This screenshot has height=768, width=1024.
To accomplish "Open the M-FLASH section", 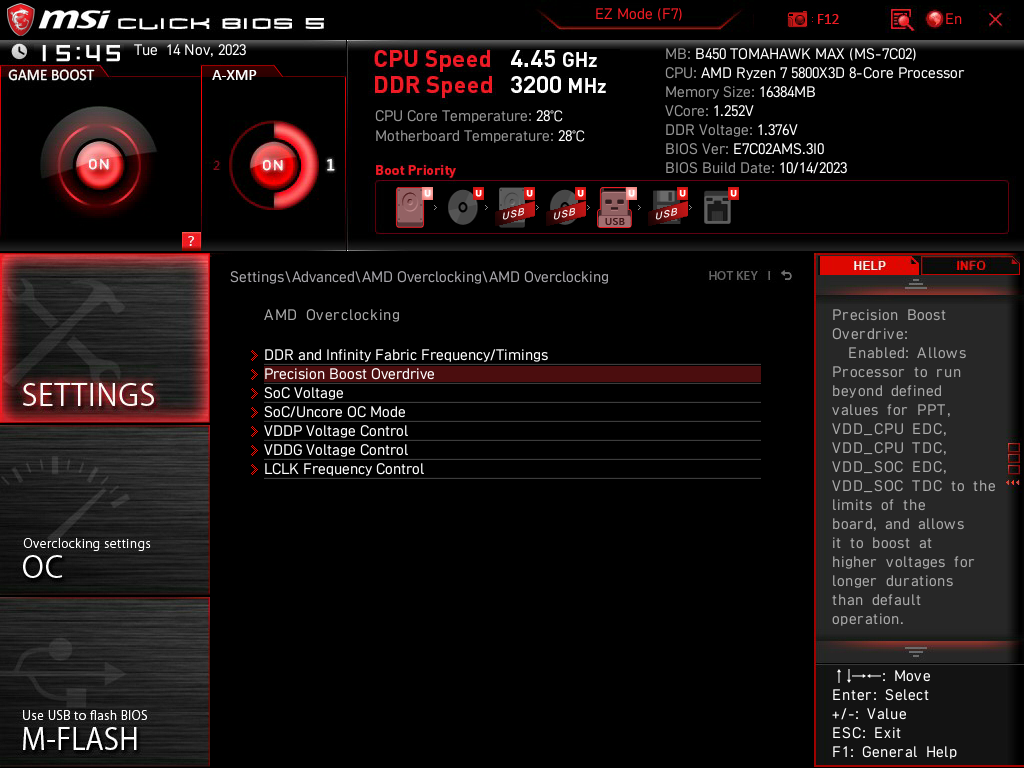I will tap(104, 682).
